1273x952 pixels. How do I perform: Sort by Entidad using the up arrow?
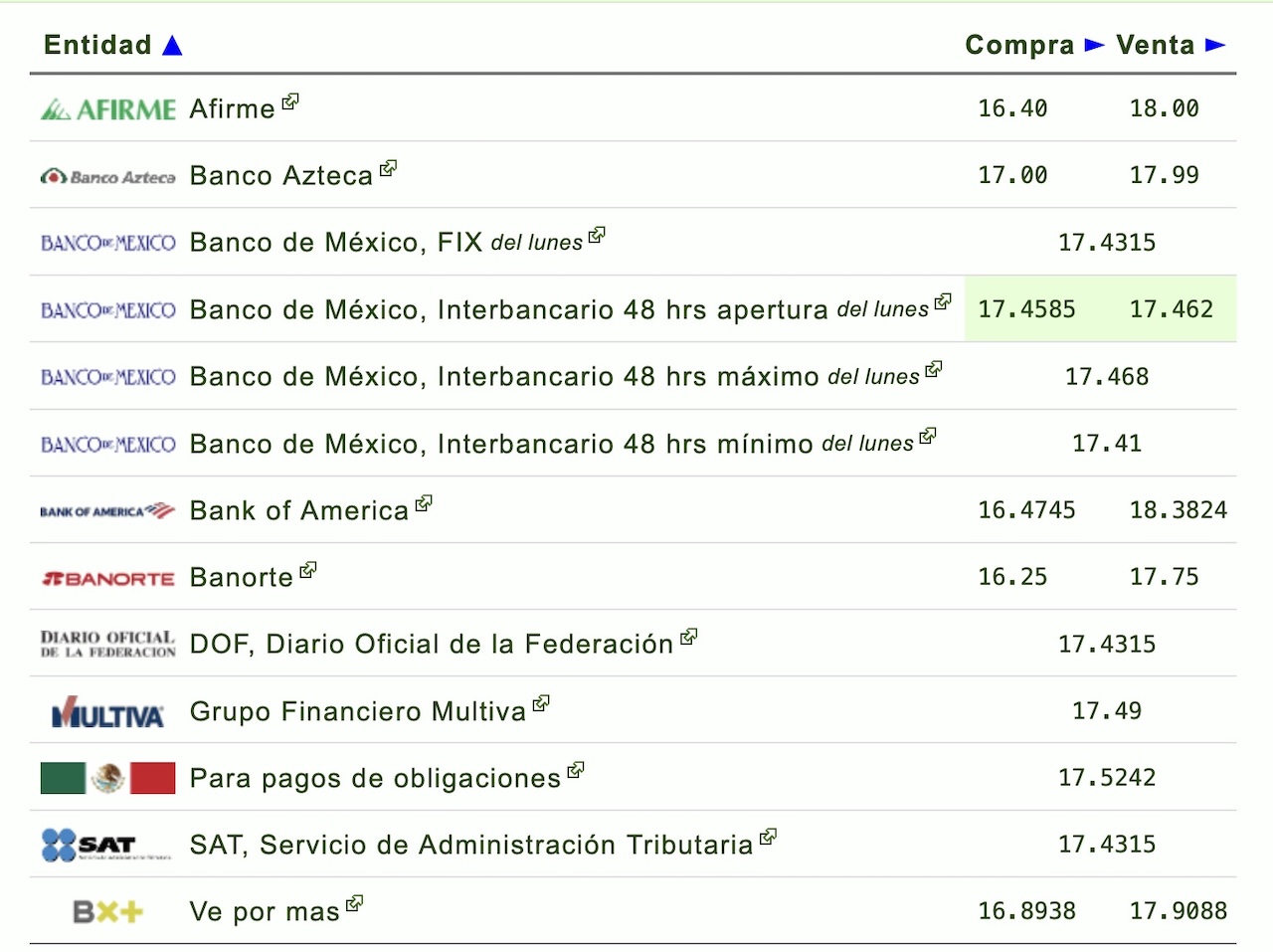172,45
